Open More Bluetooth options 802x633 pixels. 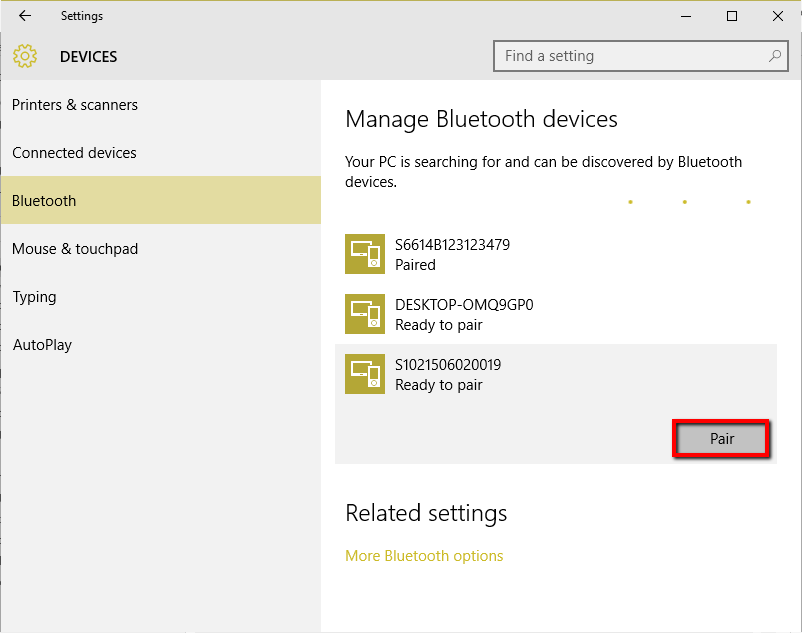pyautogui.click(x=424, y=555)
